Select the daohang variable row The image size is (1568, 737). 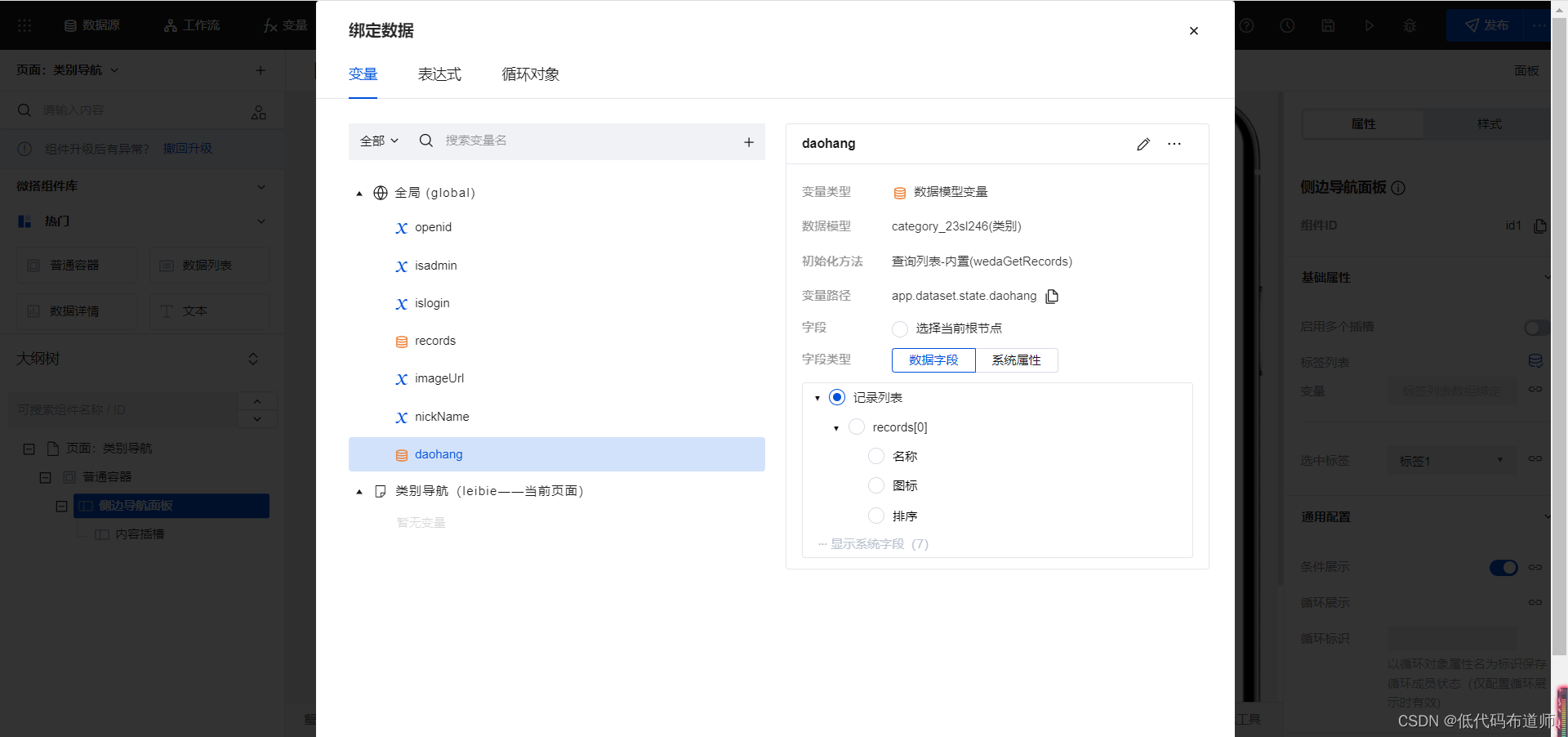pos(557,454)
